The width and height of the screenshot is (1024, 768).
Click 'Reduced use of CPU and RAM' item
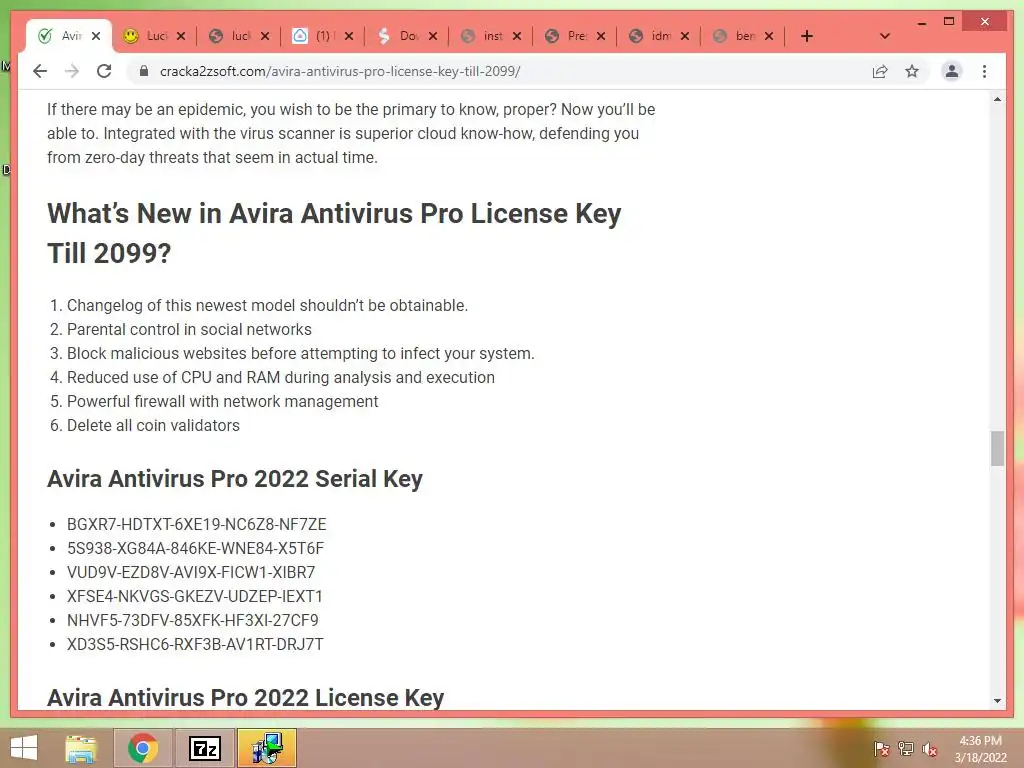pos(281,377)
